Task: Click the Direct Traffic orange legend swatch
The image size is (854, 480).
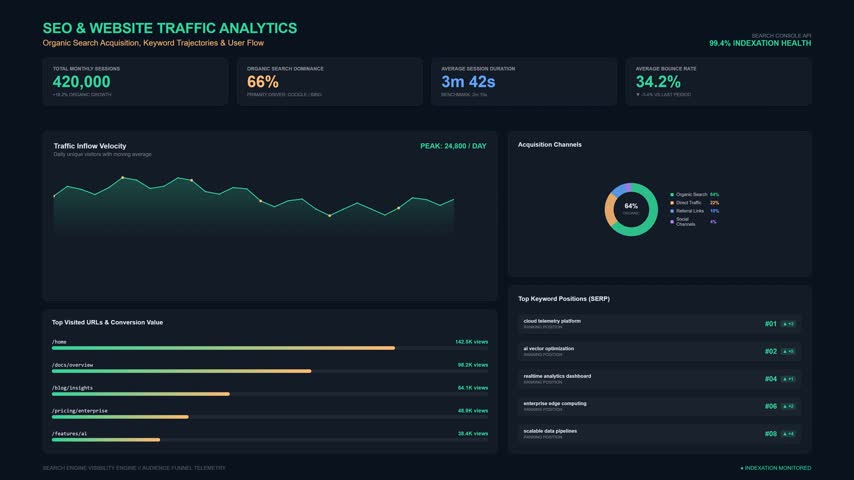Action: pyautogui.click(x=672, y=203)
